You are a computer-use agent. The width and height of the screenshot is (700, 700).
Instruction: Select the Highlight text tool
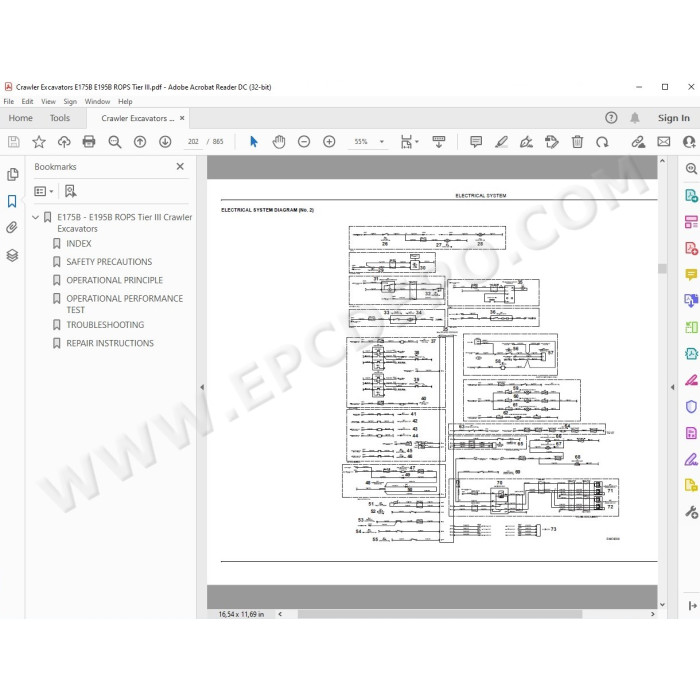point(501,142)
